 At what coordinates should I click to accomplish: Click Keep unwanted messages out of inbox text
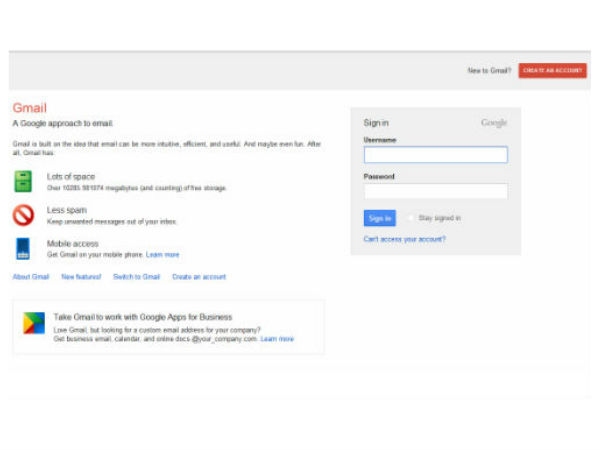pos(112,222)
